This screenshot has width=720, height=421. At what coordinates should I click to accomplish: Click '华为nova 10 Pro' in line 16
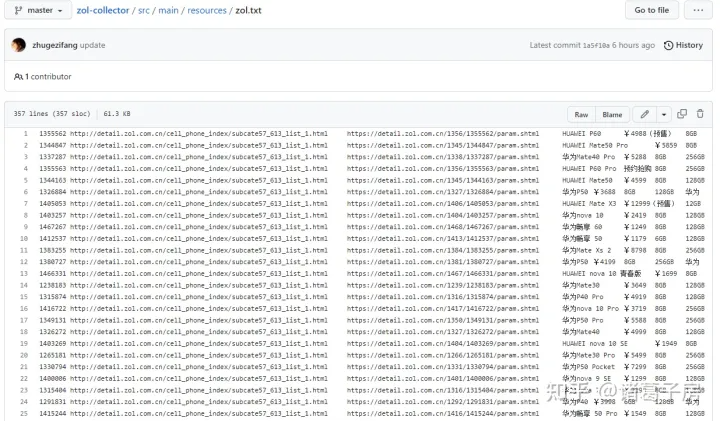(591, 309)
